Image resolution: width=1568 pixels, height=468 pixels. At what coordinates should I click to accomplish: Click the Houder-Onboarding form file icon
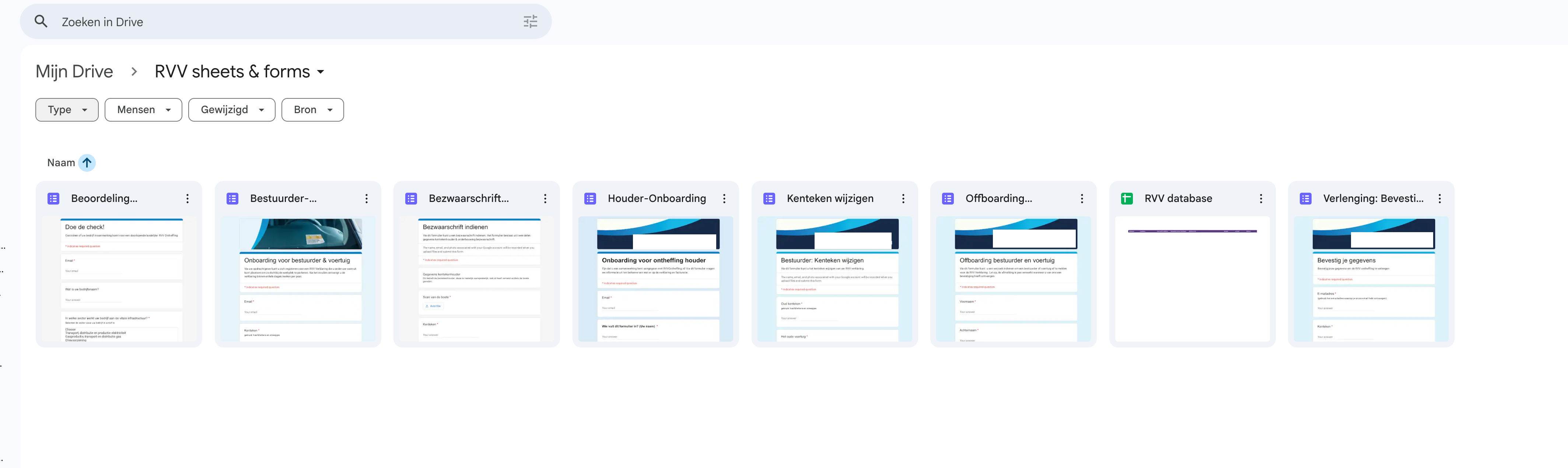coord(591,199)
